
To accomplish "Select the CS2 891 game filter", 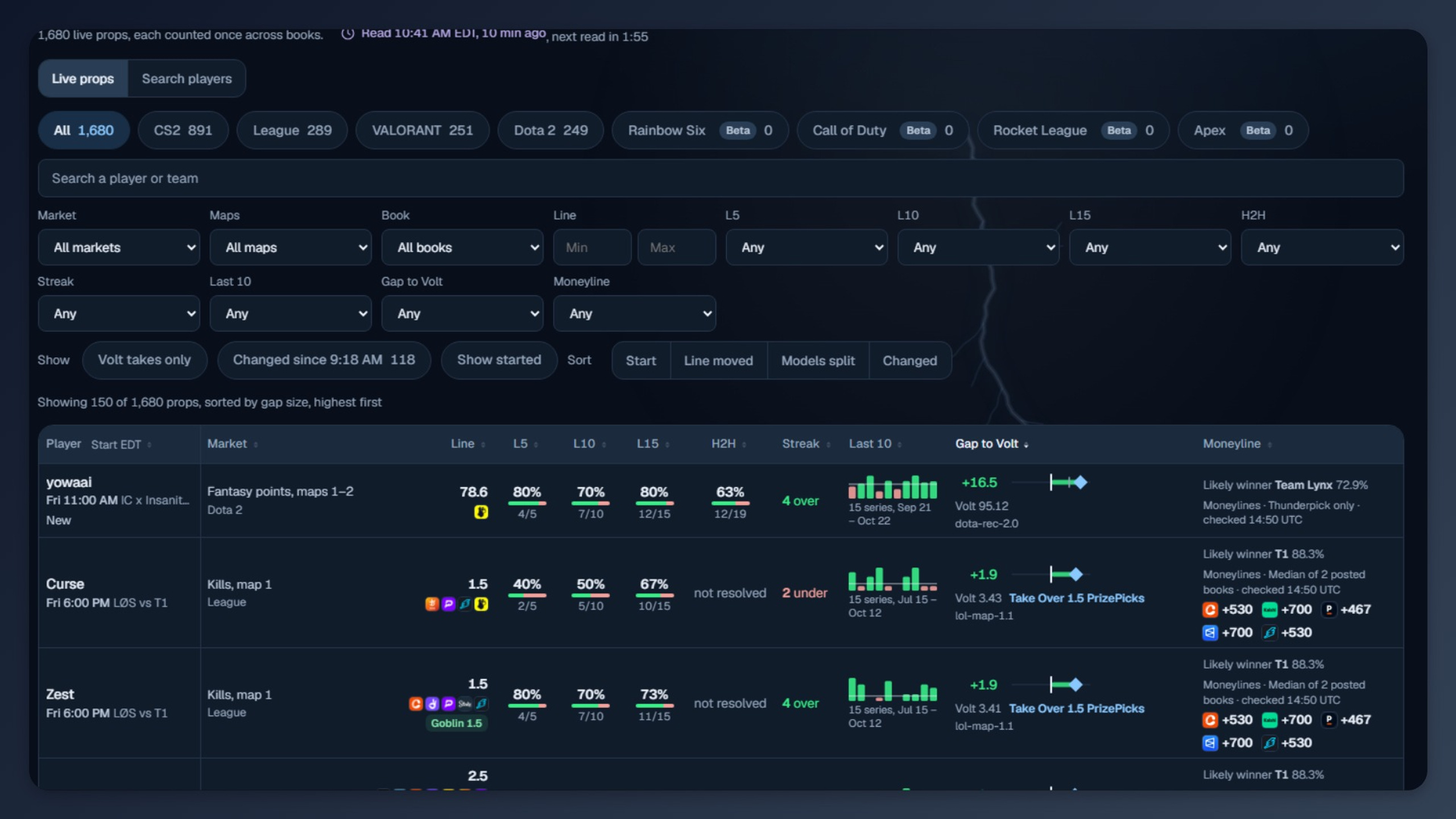I will coord(183,130).
